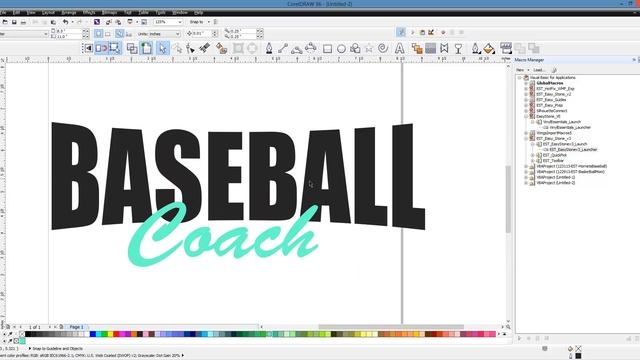Toggle the highlighted marquee select mode
Image resolution: width=640 pixels, height=360 pixels.
(x=101, y=49)
